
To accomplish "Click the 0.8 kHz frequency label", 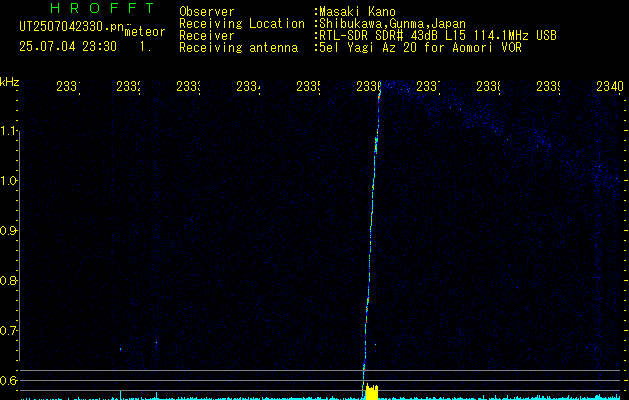I will [8, 280].
